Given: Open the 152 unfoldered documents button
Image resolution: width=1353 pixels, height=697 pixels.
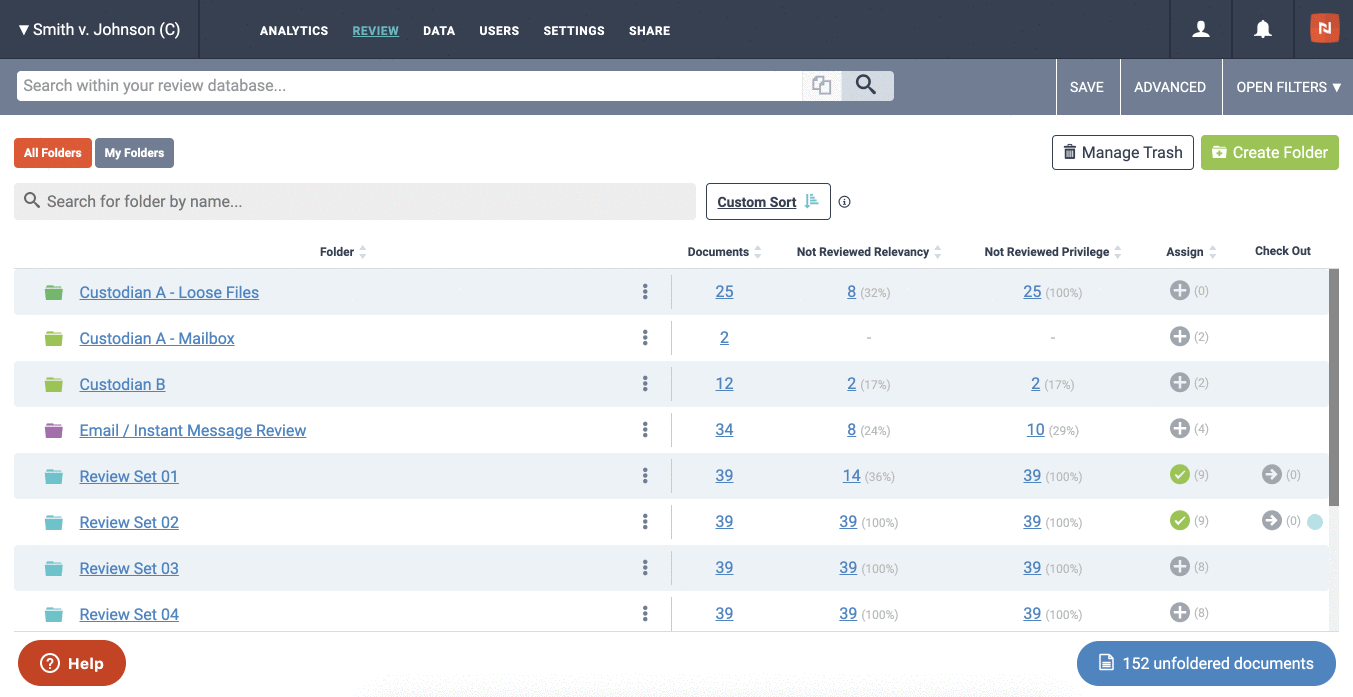Looking at the screenshot, I should pyautogui.click(x=1206, y=663).
